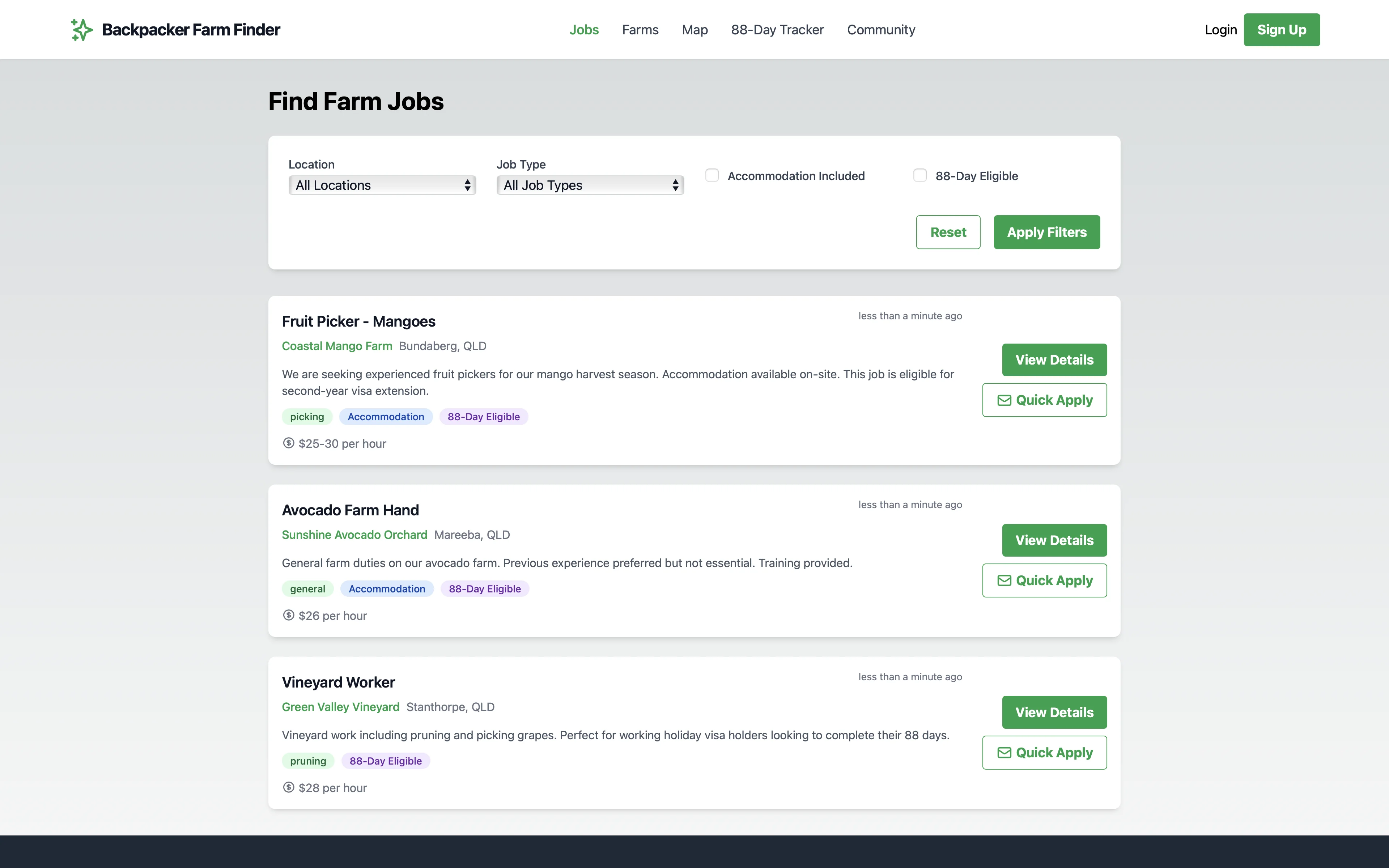Open the Community section
This screenshot has height=868, width=1389.
(x=881, y=29)
